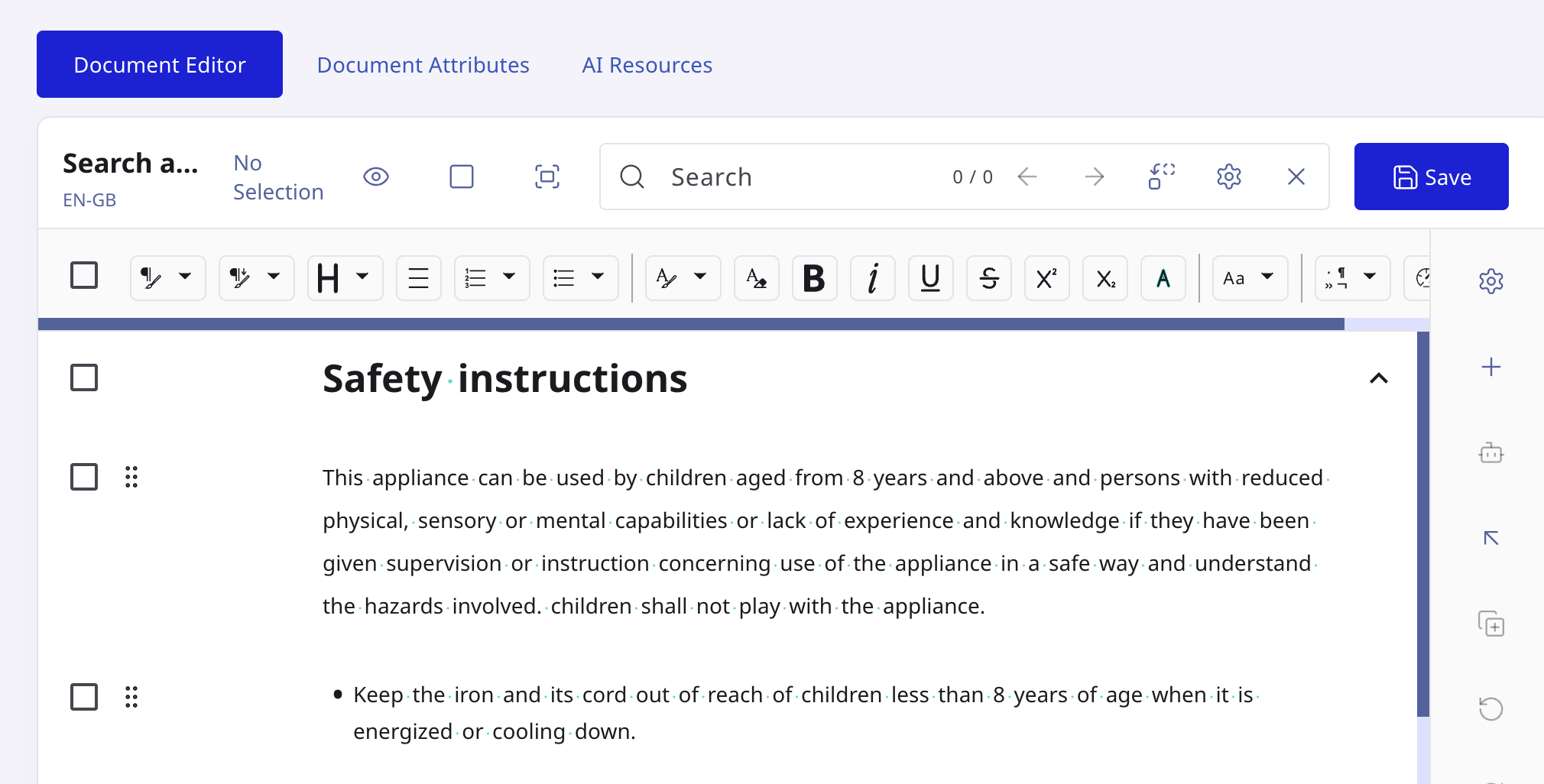
Task: Open the AI Resources tab
Action: [x=647, y=65]
